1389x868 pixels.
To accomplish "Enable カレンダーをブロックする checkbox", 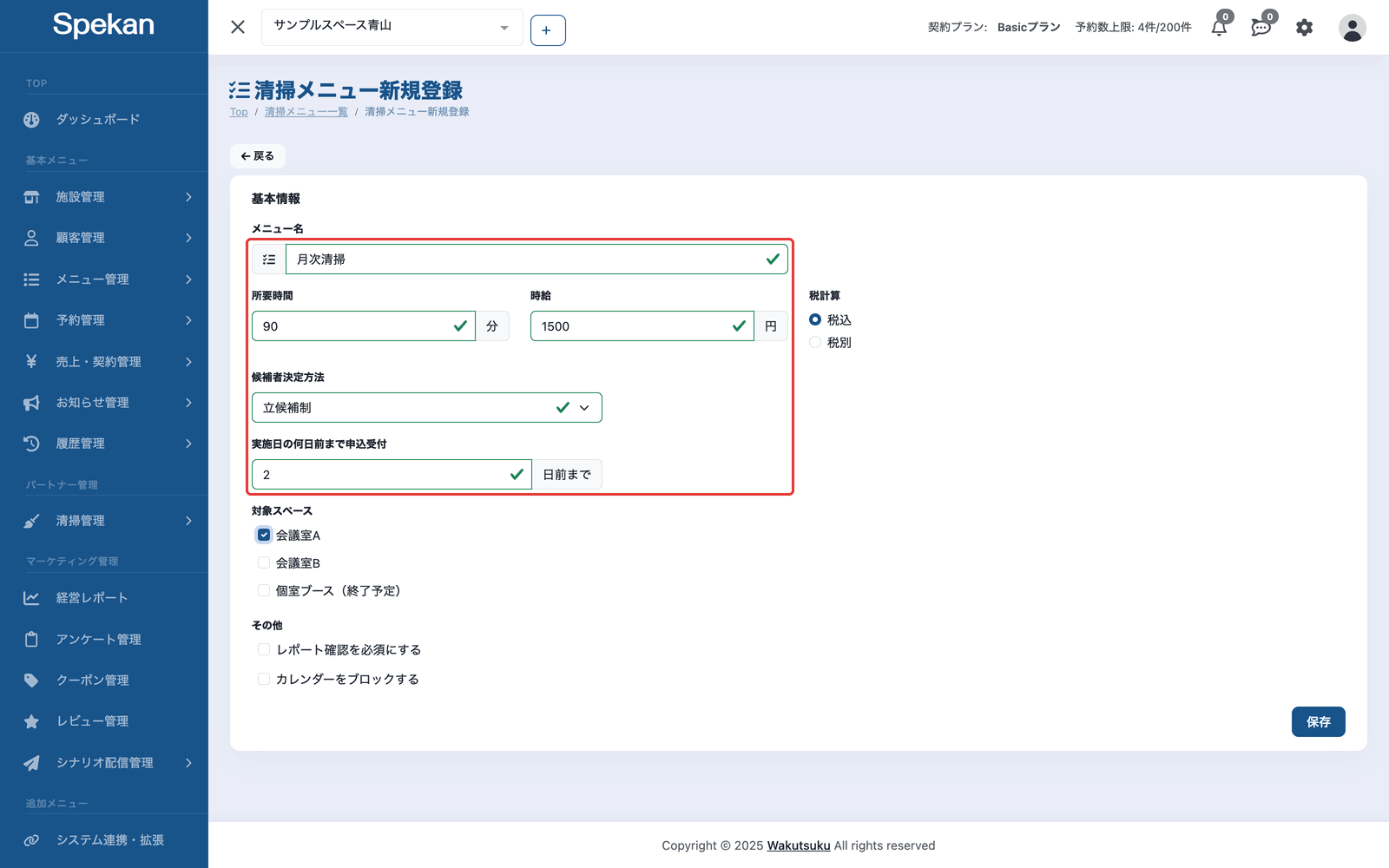I will coord(264,679).
